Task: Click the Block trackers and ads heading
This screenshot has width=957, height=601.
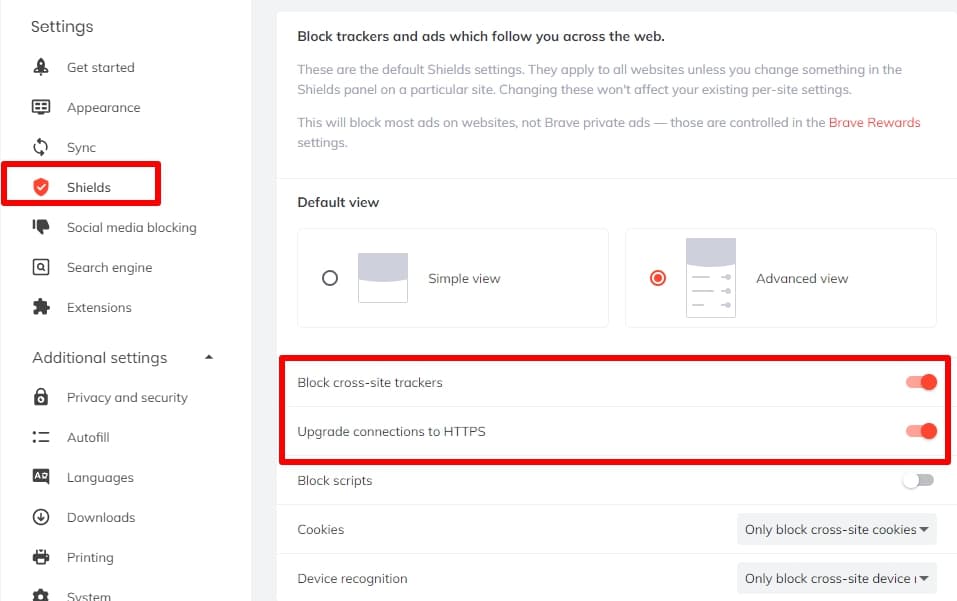Action: pos(481,37)
